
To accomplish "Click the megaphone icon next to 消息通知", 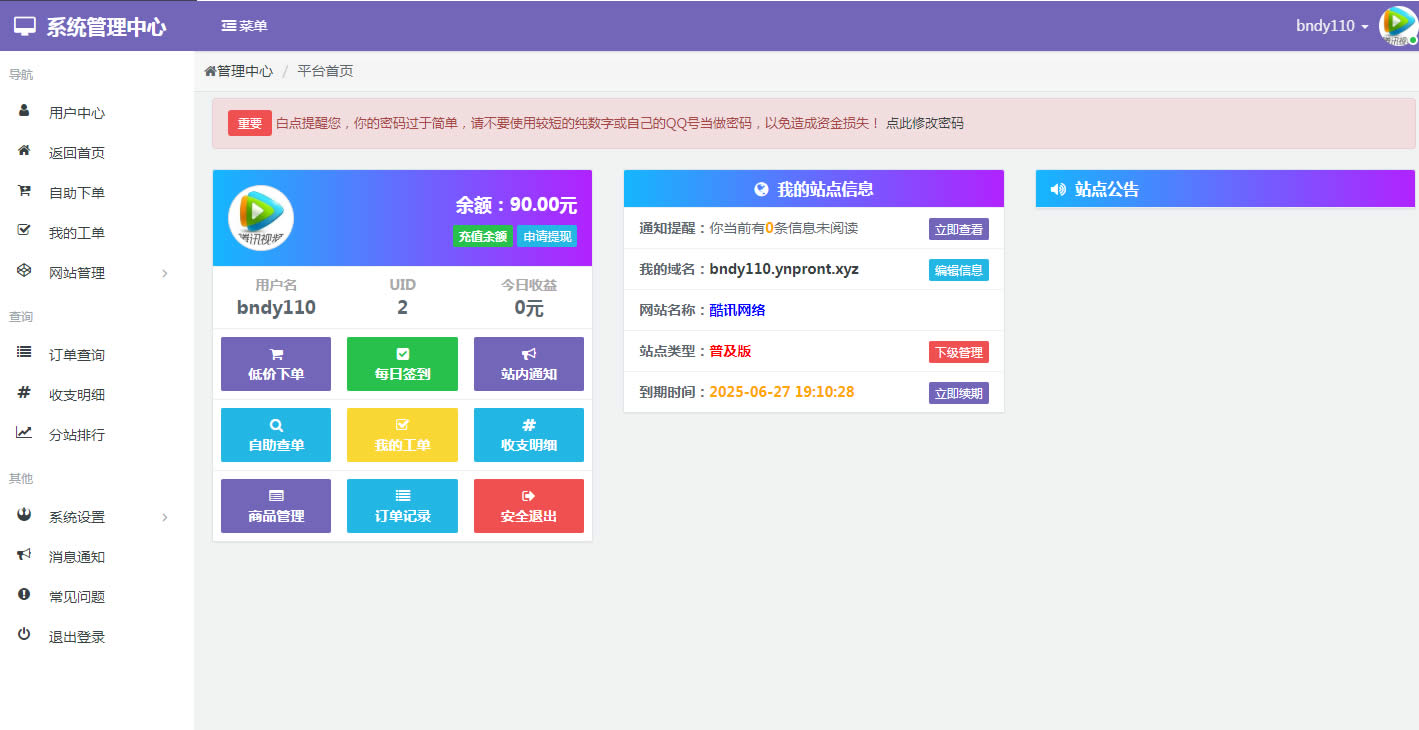I will pos(24,555).
